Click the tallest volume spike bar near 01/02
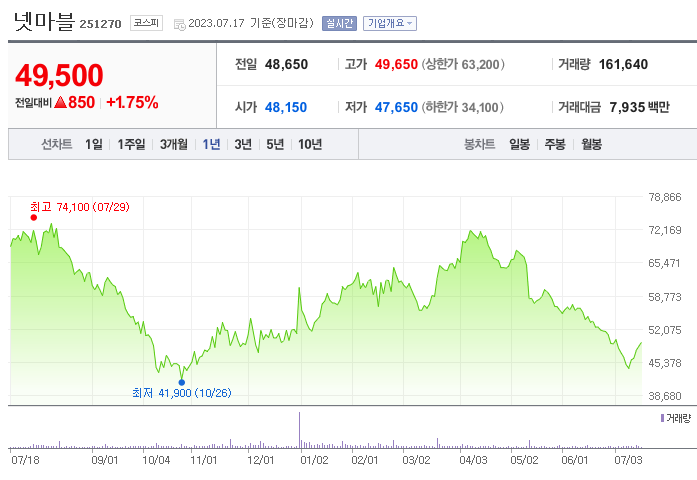The image size is (697, 480). click(300, 430)
